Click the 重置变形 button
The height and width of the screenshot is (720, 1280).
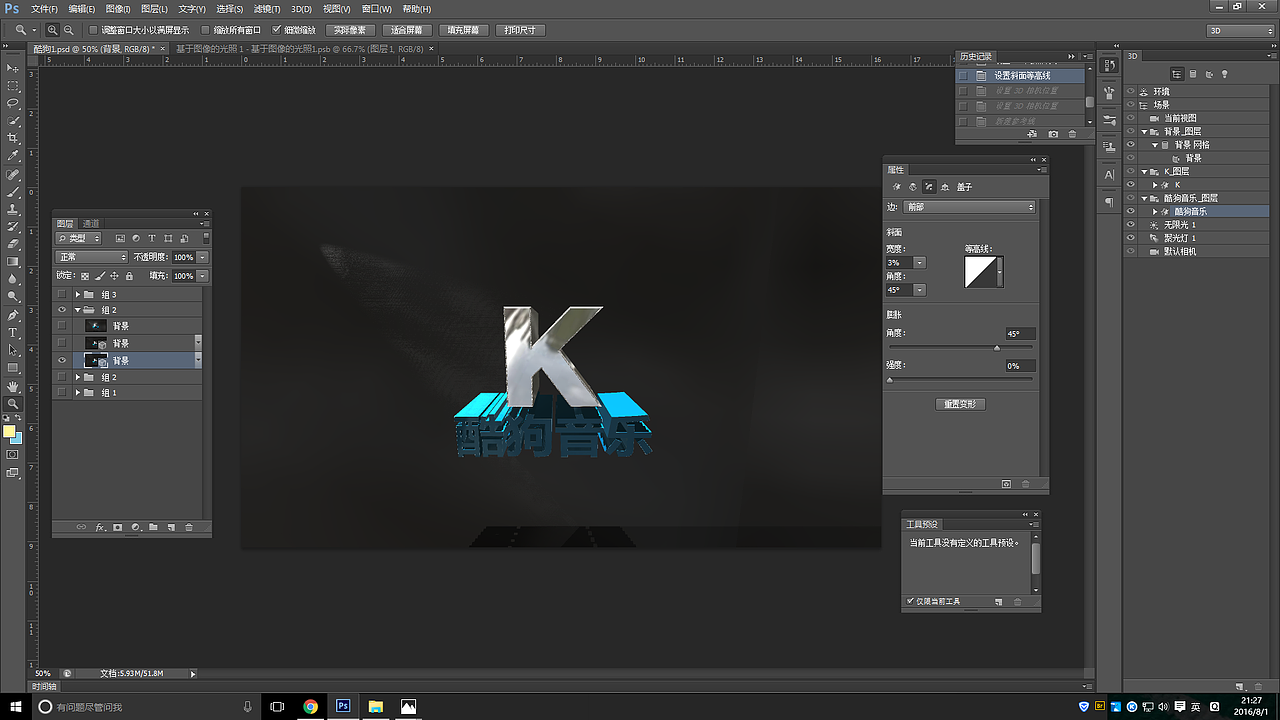(960, 404)
